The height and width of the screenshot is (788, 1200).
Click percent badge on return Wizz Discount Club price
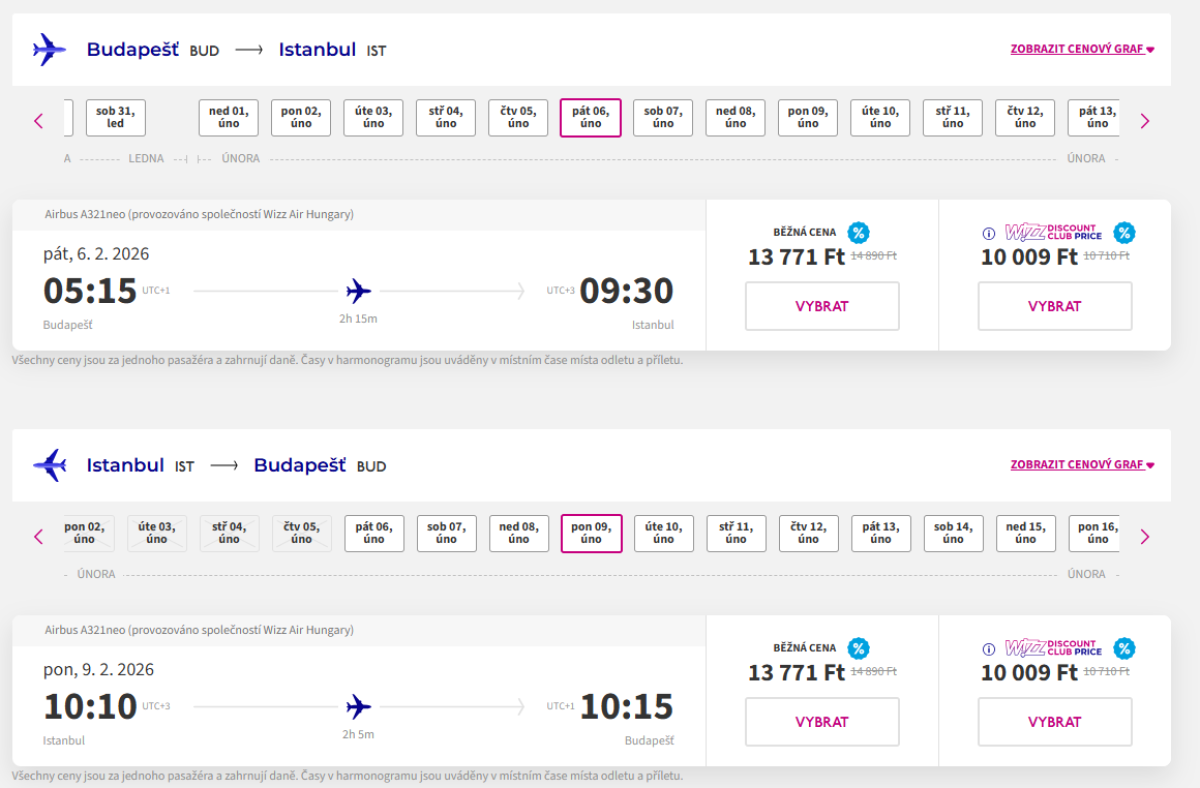click(1124, 648)
